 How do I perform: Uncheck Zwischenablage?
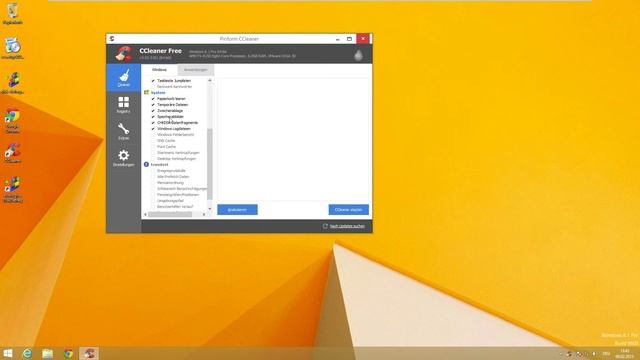pyautogui.click(x=153, y=111)
